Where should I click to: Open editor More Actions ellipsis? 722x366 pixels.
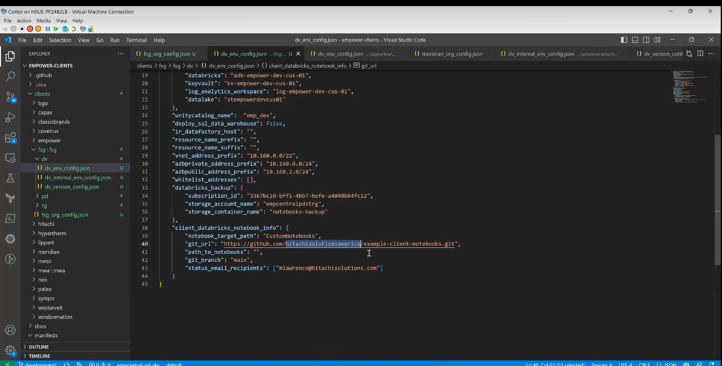(x=711, y=54)
